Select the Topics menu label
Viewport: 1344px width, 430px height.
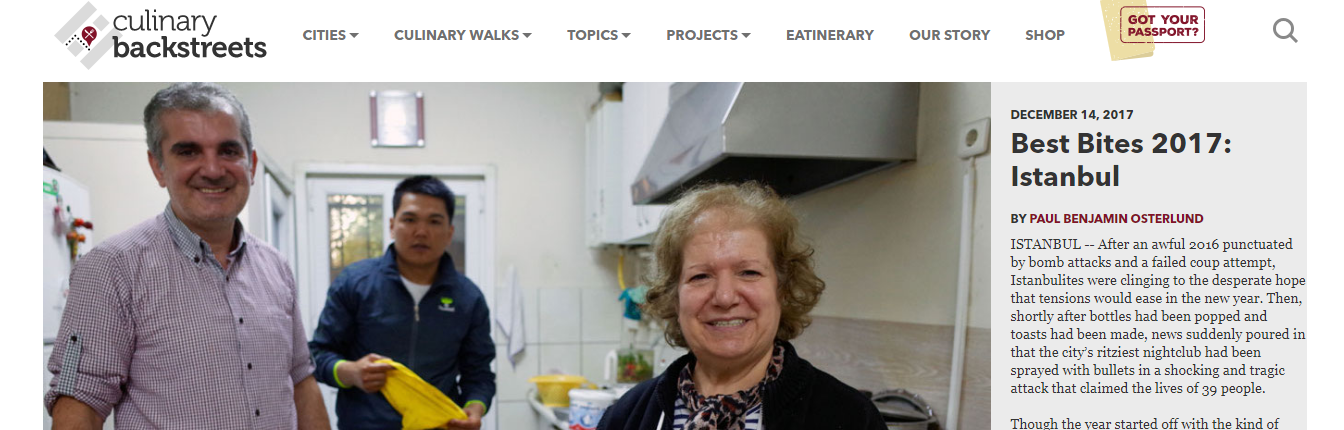click(x=592, y=35)
